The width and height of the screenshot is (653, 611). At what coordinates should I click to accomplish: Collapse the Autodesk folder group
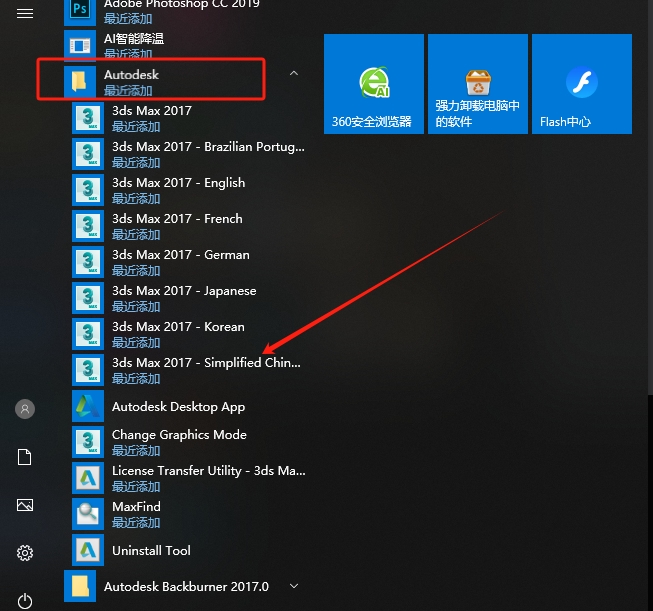click(292, 74)
